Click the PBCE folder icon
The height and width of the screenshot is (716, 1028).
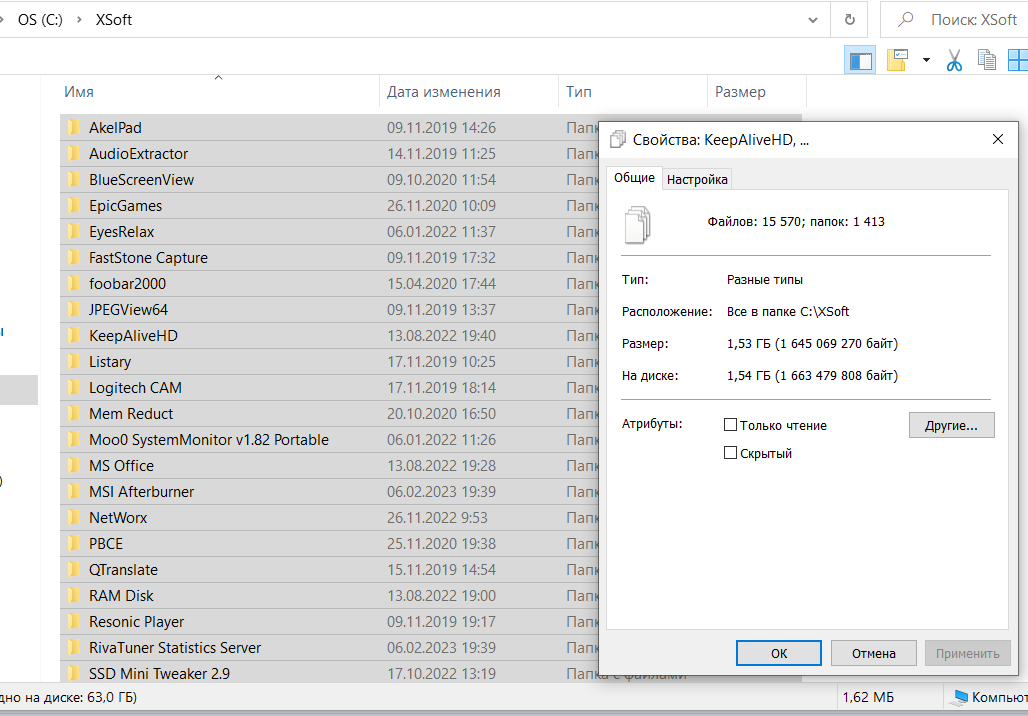tap(74, 544)
